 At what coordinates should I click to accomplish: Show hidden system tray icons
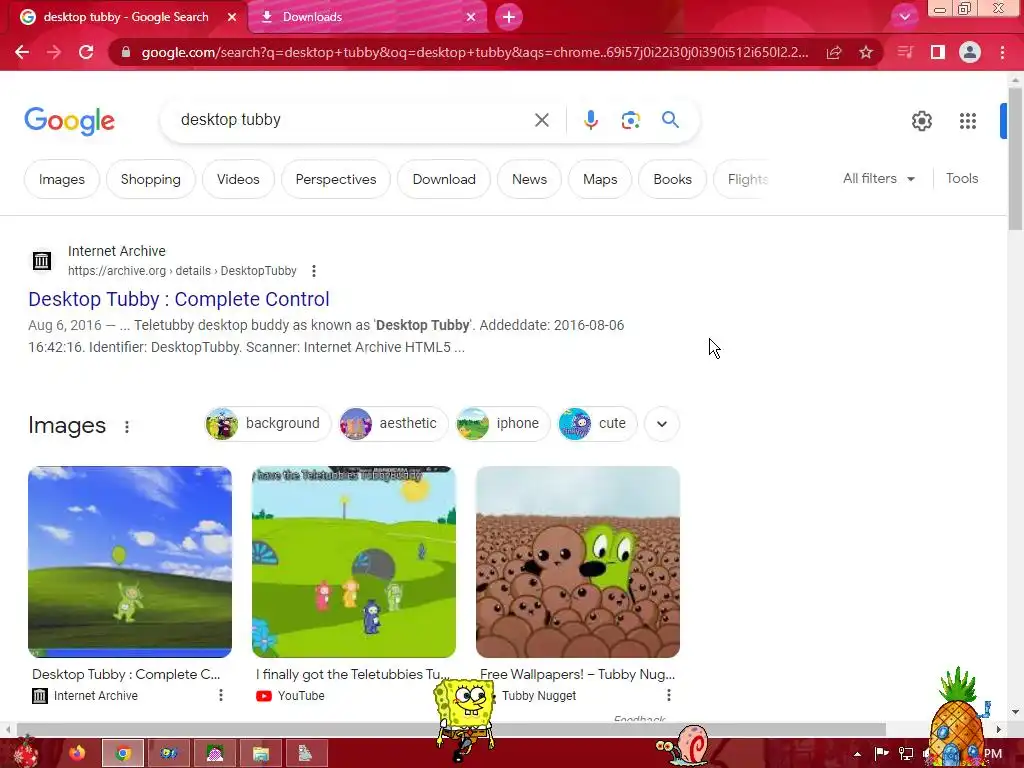click(857, 754)
